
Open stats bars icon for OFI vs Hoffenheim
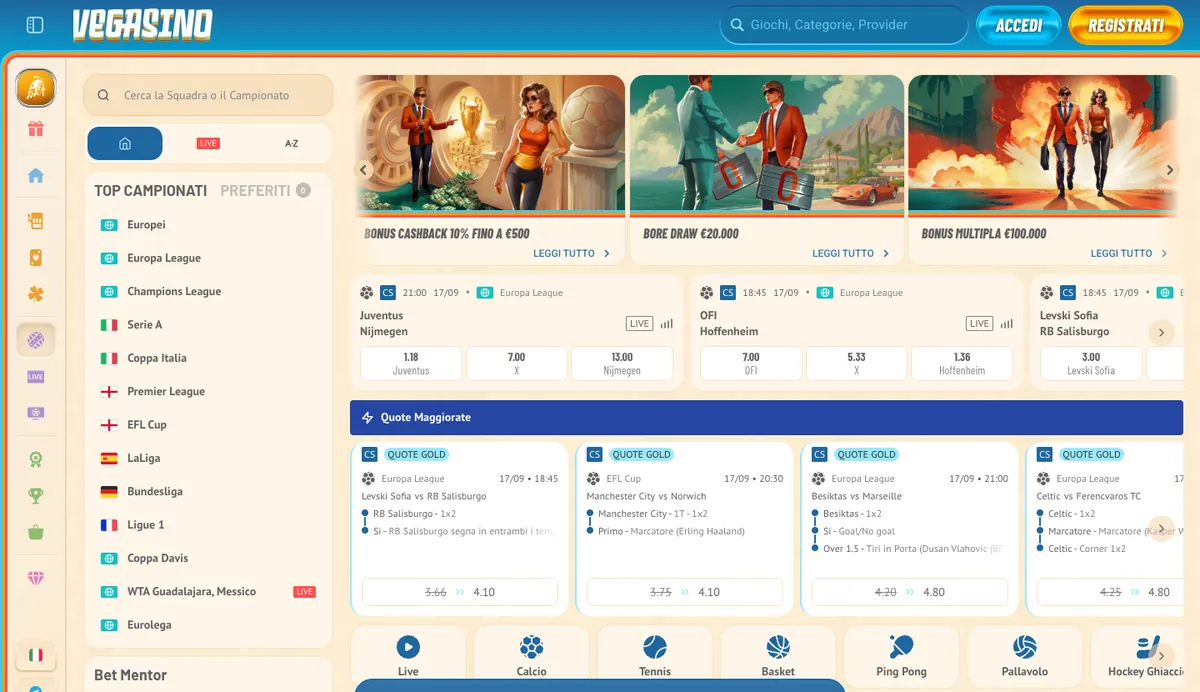(1007, 324)
